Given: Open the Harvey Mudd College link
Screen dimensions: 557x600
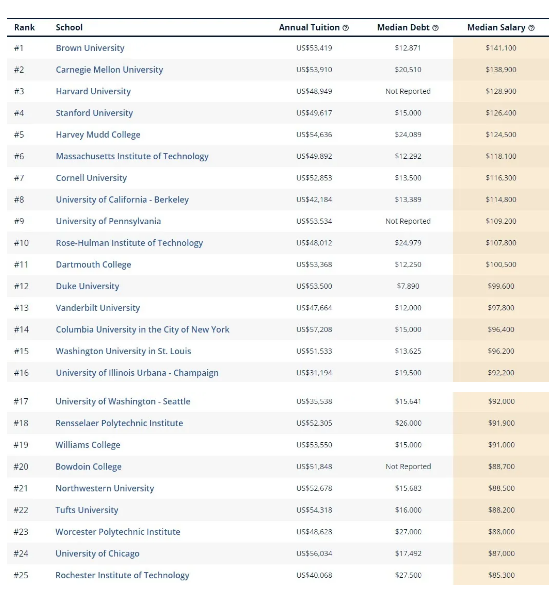Looking at the screenshot, I should point(98,135).
